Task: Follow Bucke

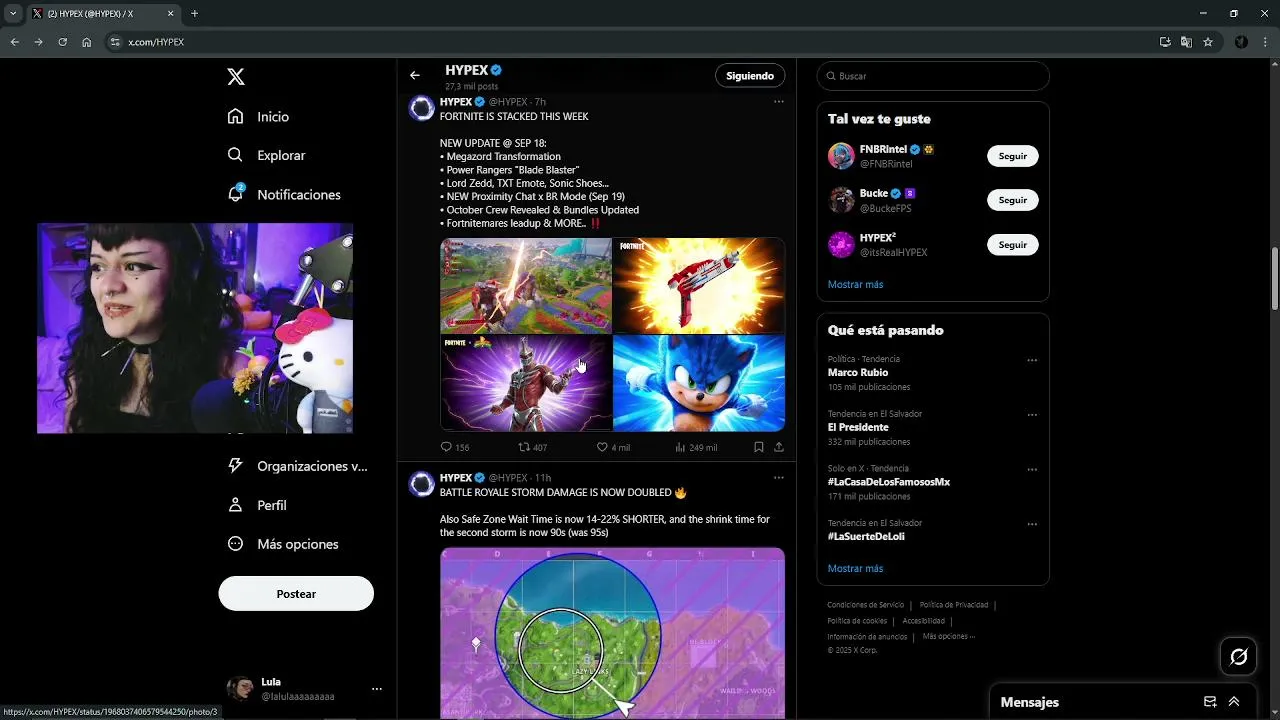Action: click(1012, 200)
